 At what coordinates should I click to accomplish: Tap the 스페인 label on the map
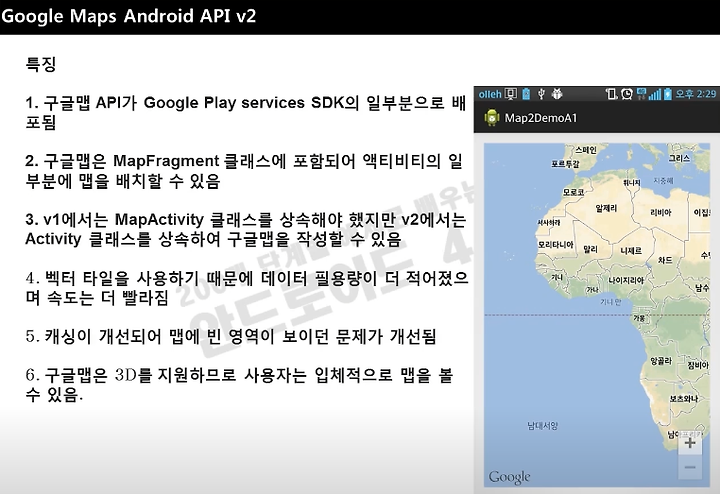tap(586, 150)
